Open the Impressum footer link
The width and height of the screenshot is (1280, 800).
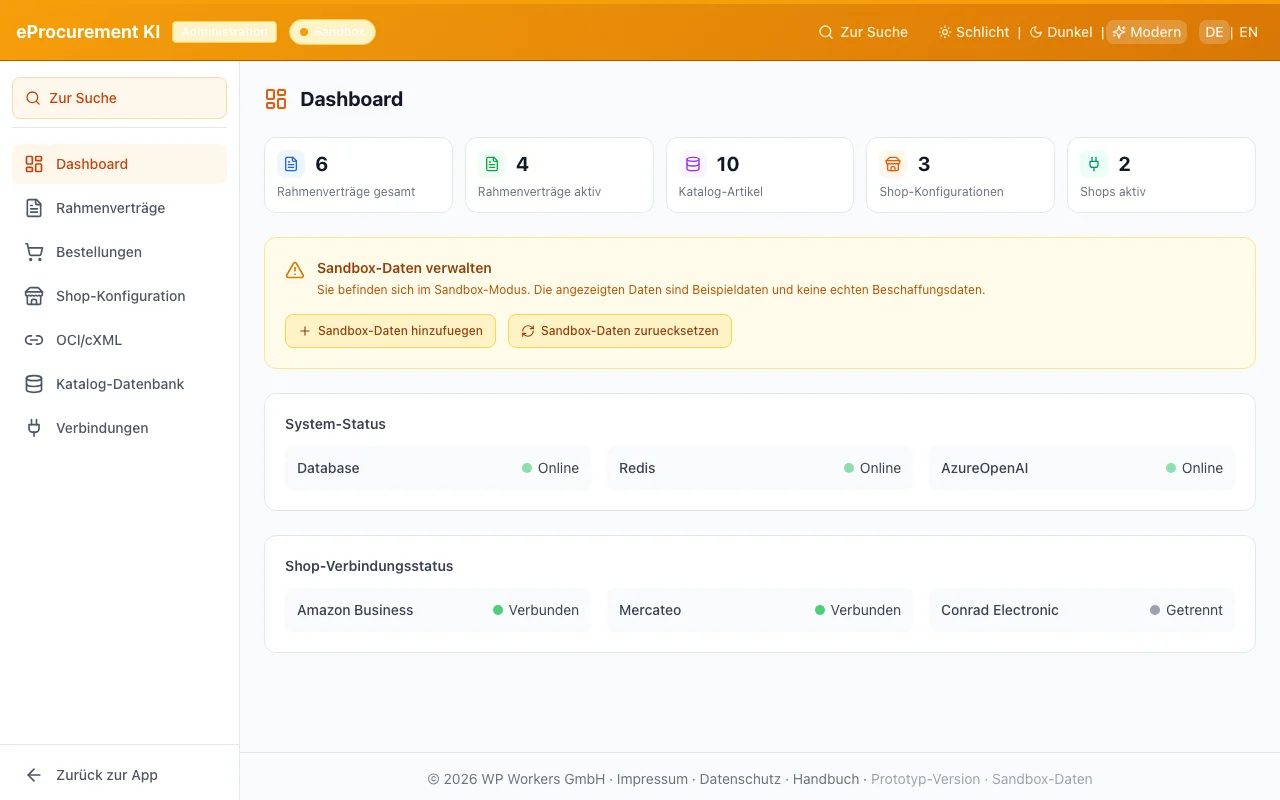pos(652,779)
